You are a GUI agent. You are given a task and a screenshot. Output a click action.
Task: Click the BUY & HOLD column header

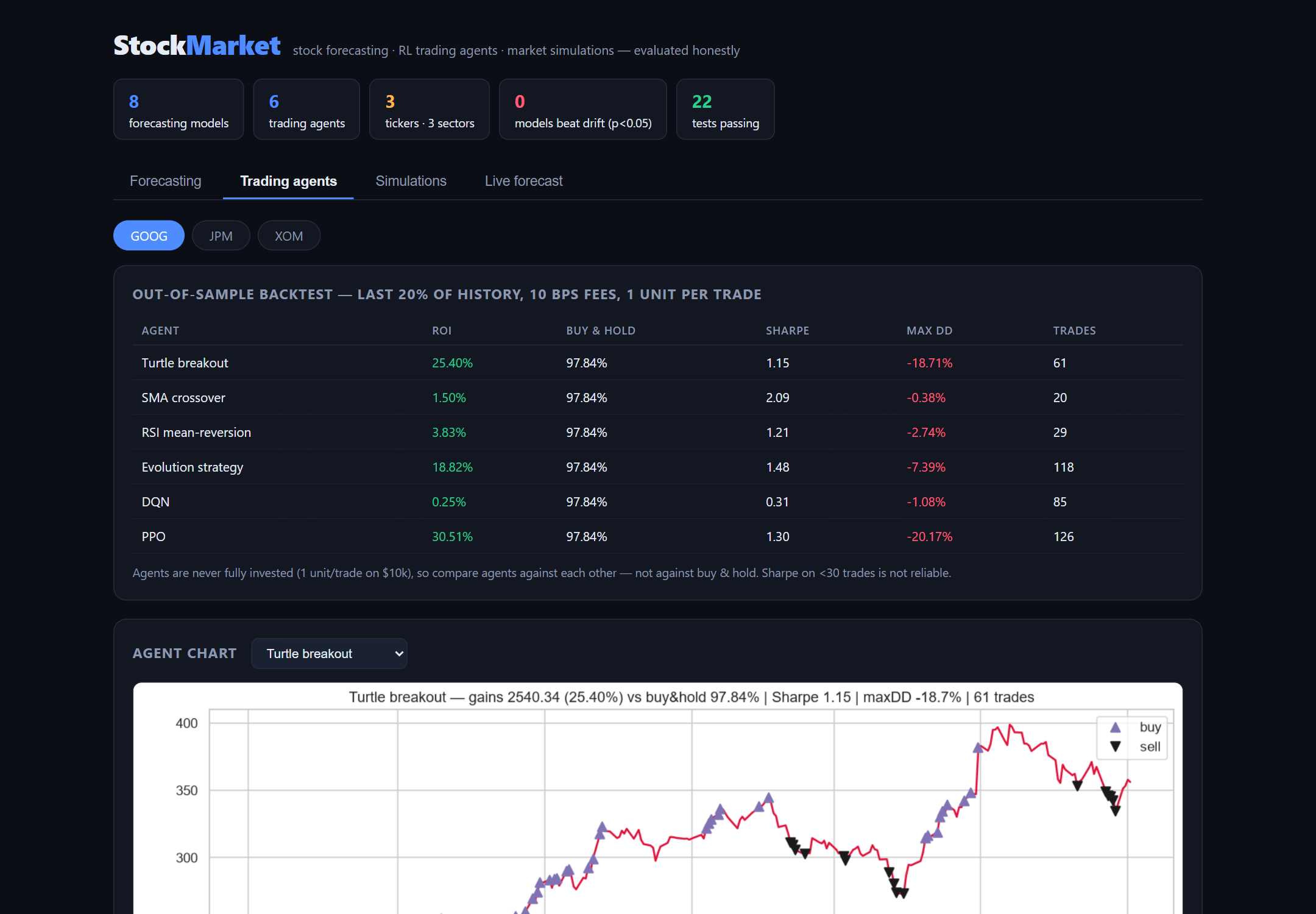tap(601, 331)
